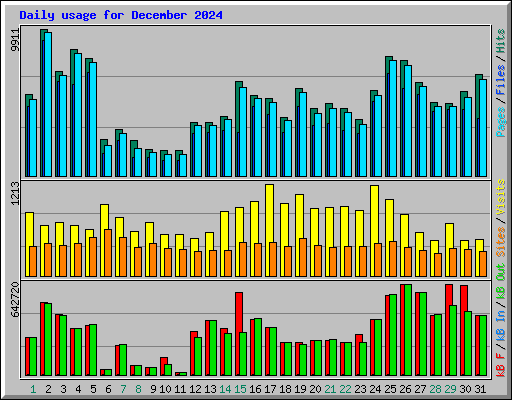
Task: Click the 'Pages' legend label
Action: [x=501, y=122]
